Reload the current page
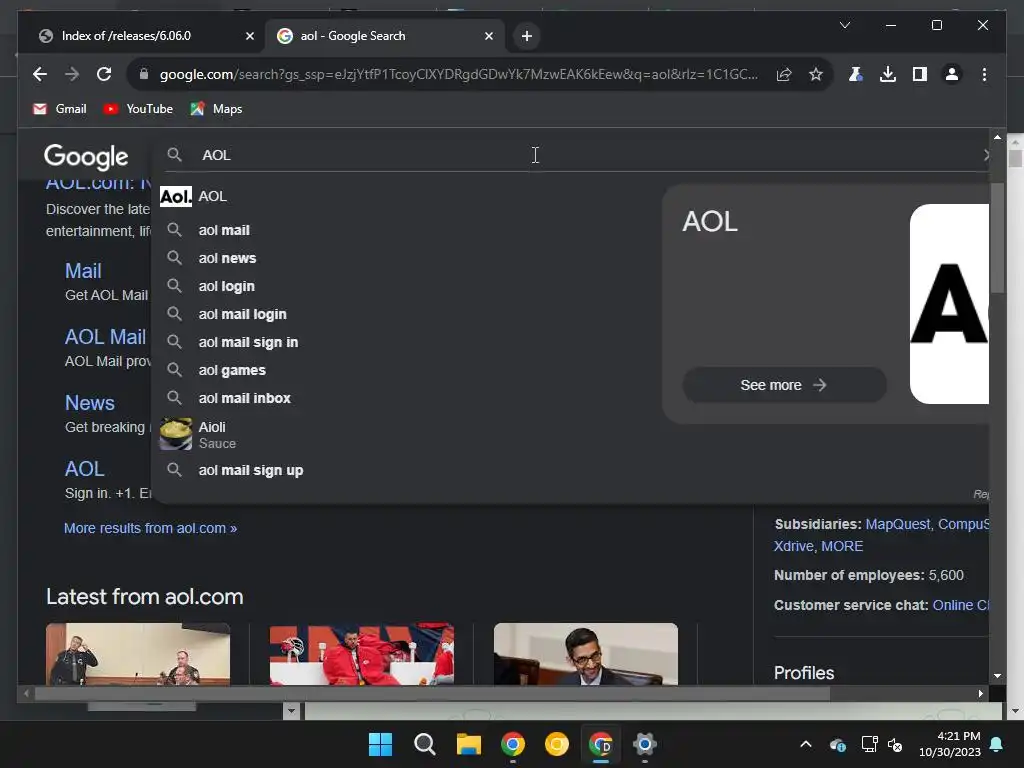Screen dimensions: 1024x768 click(104, 74)
